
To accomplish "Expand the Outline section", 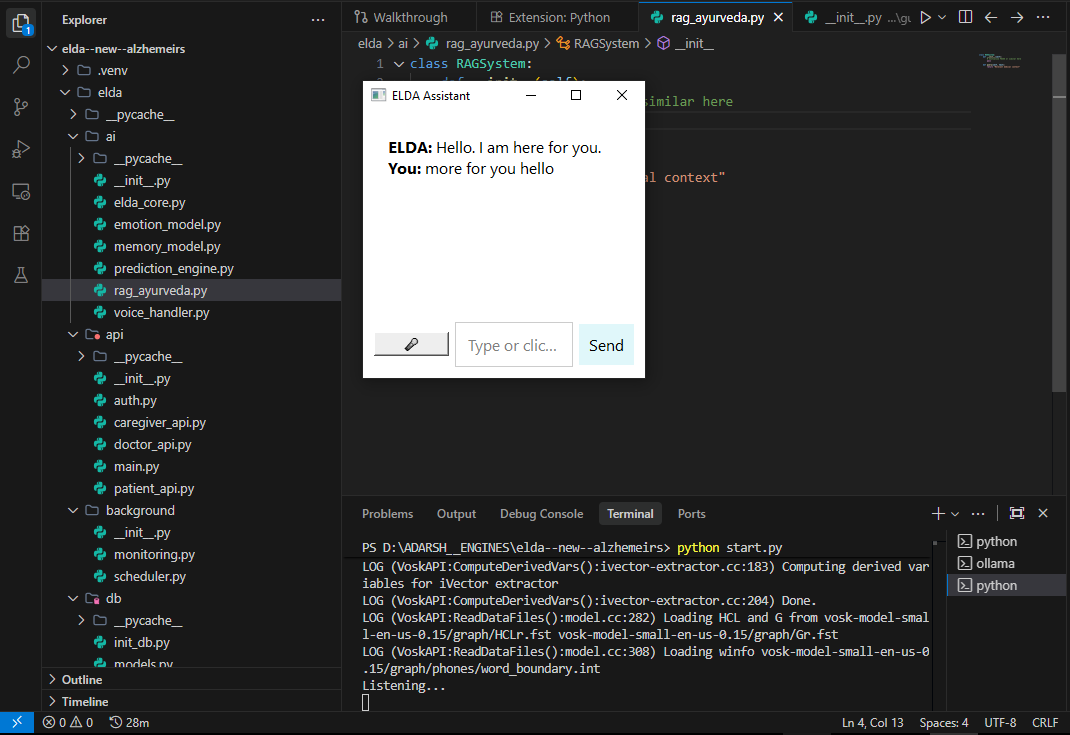I will click(82, 680).
